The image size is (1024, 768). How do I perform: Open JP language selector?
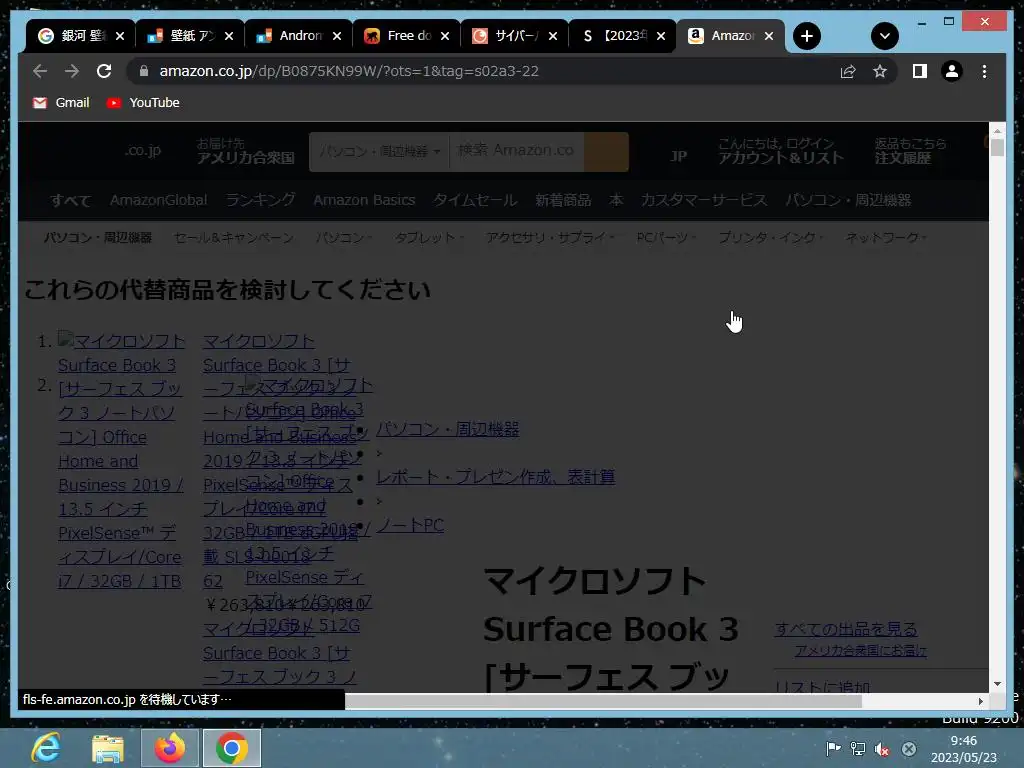(679, 156)
